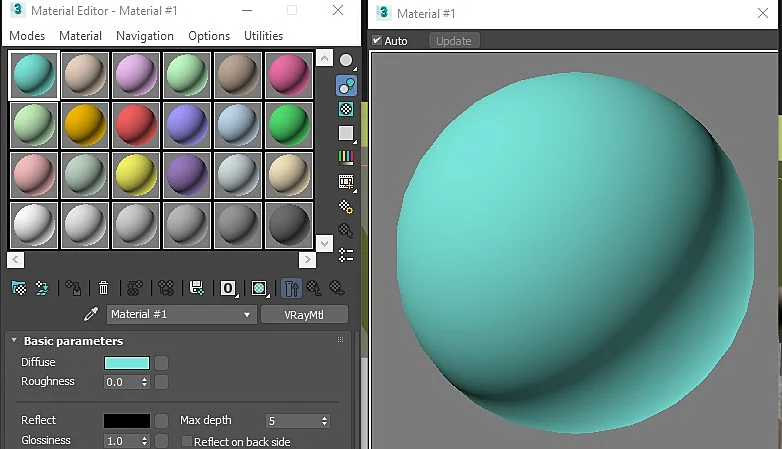Click the trash Reset Map/Material icon
Screen dimensions: 782x449
pos(103,288)
